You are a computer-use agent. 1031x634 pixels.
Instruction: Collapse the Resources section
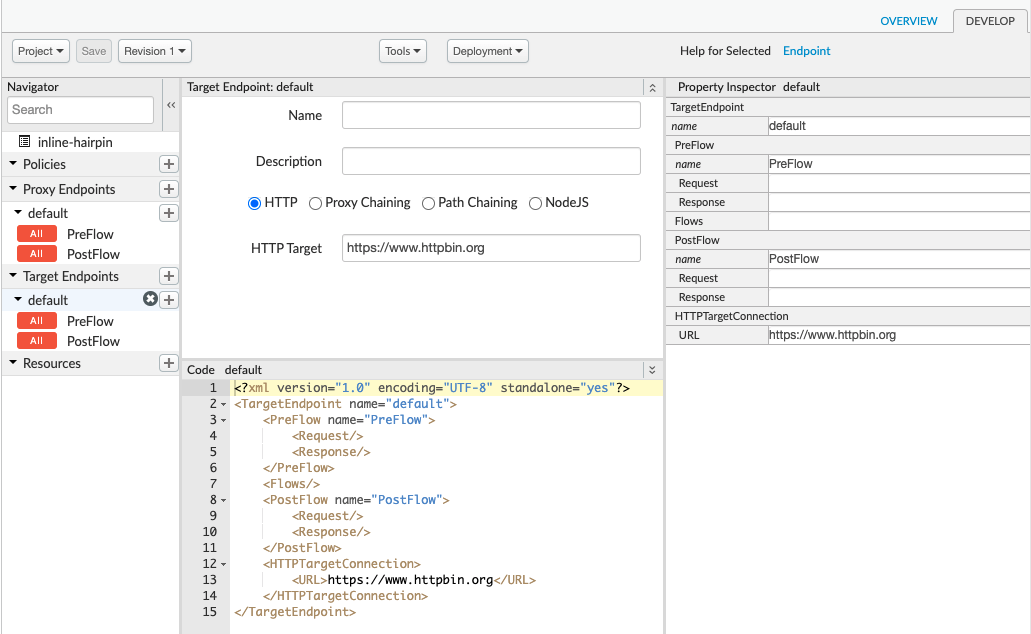[x=13, y=362]
